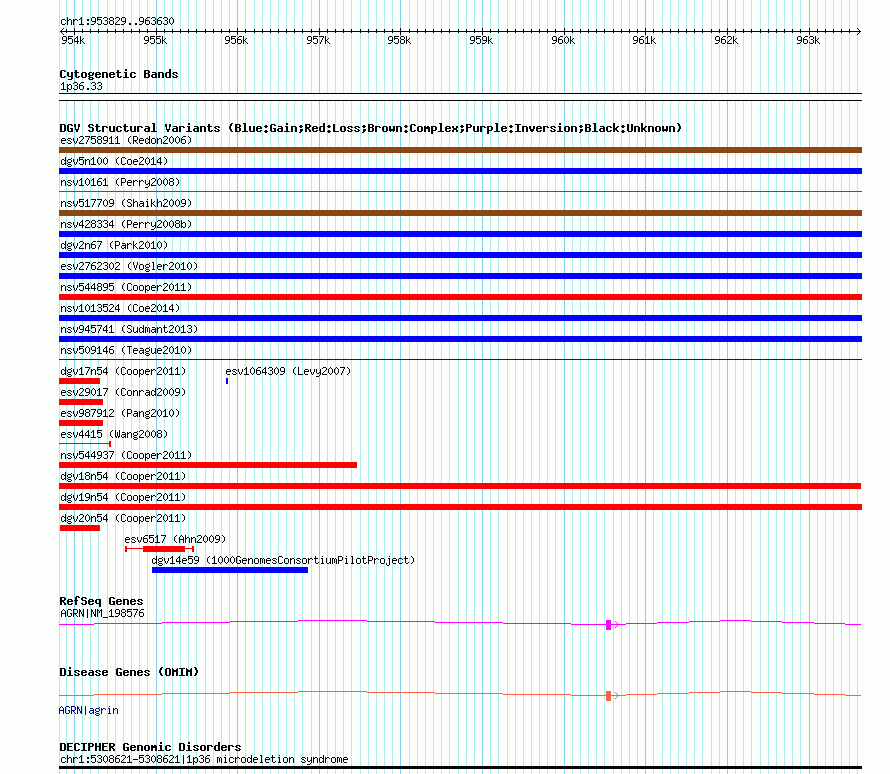Select the esv1064309 (Levy2007) label

point(288,371)
